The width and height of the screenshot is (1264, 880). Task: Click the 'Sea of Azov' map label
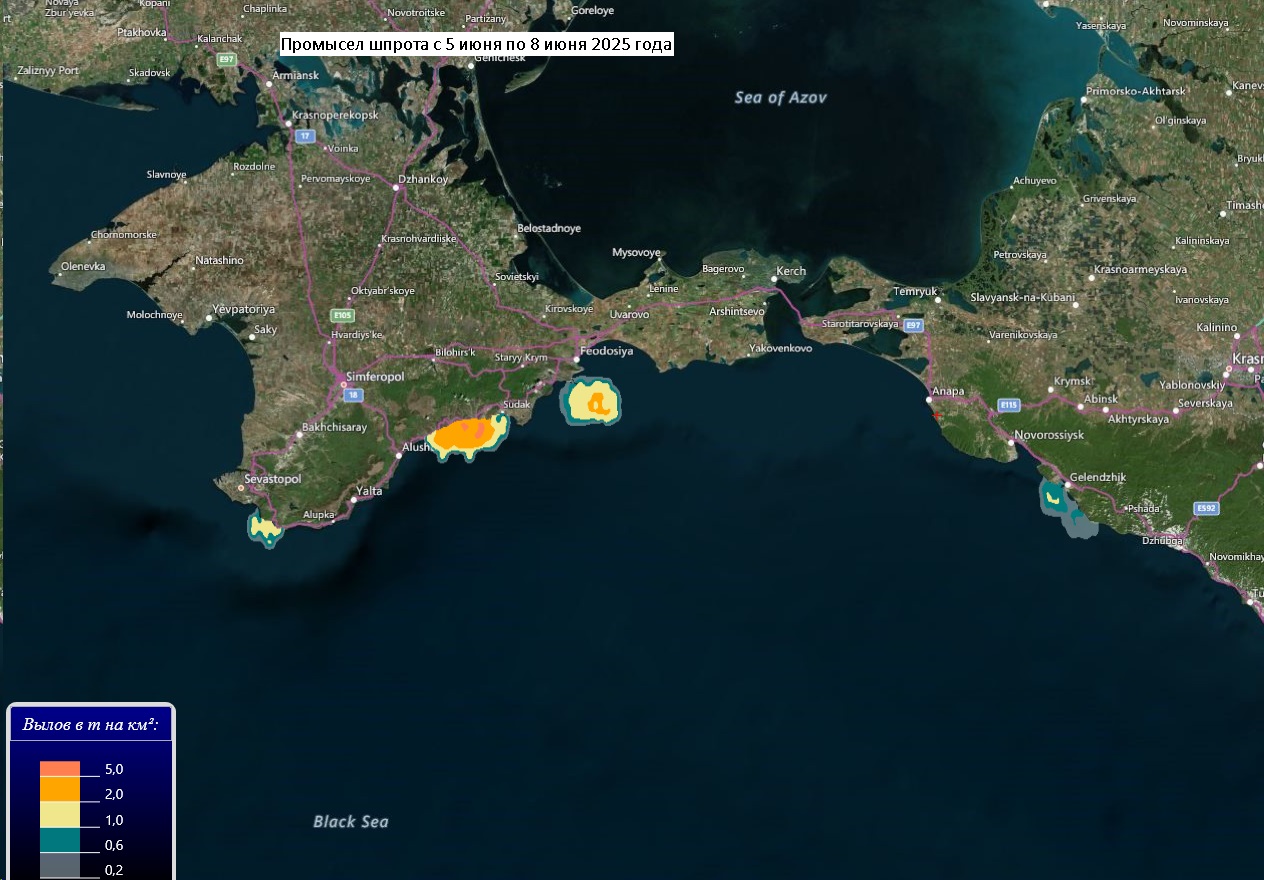781,97
